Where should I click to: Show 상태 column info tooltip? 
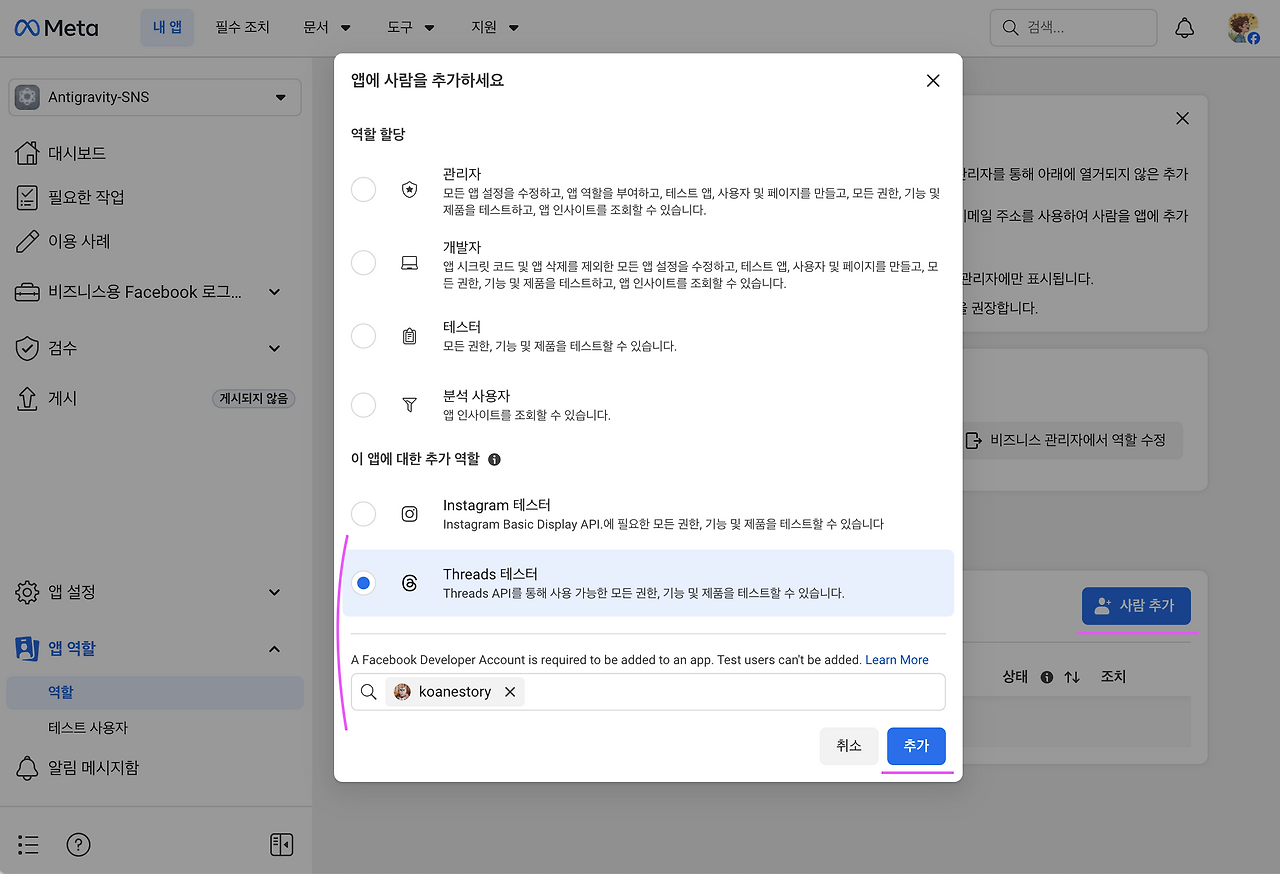coord(1047,677)
